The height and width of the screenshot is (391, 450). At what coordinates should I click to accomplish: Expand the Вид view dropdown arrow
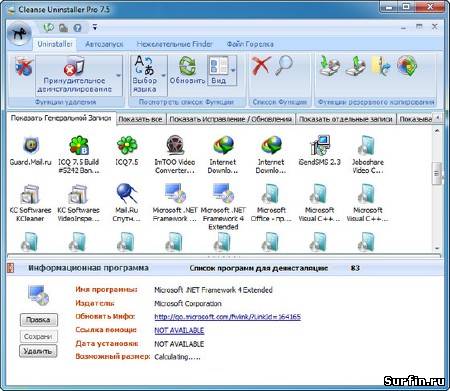[x=233, y=70]
